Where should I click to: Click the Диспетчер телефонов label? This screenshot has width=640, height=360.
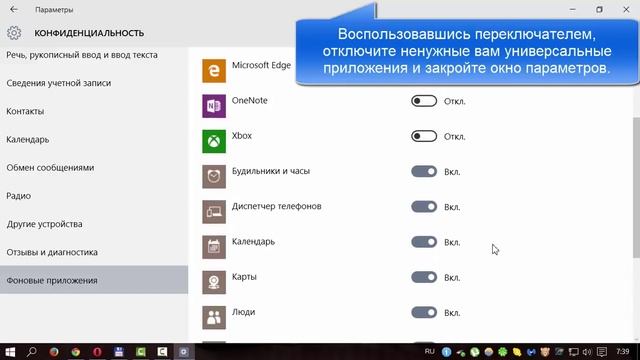[x=276, y=206]
